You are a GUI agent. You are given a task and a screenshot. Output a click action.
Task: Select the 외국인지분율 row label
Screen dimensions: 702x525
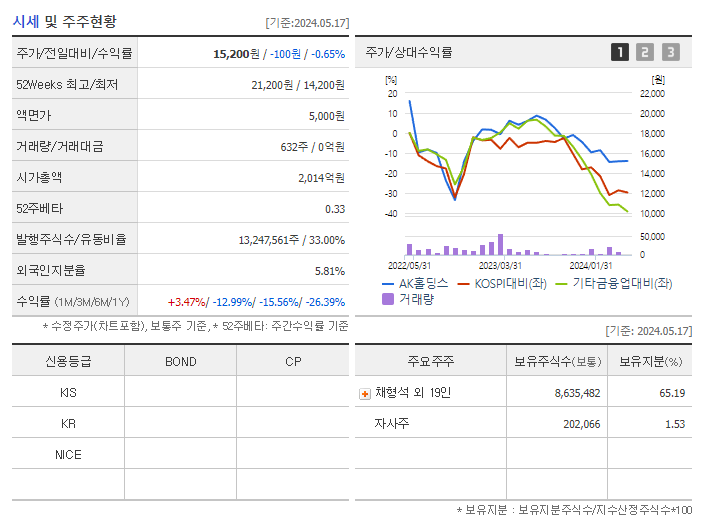(51, 270)
